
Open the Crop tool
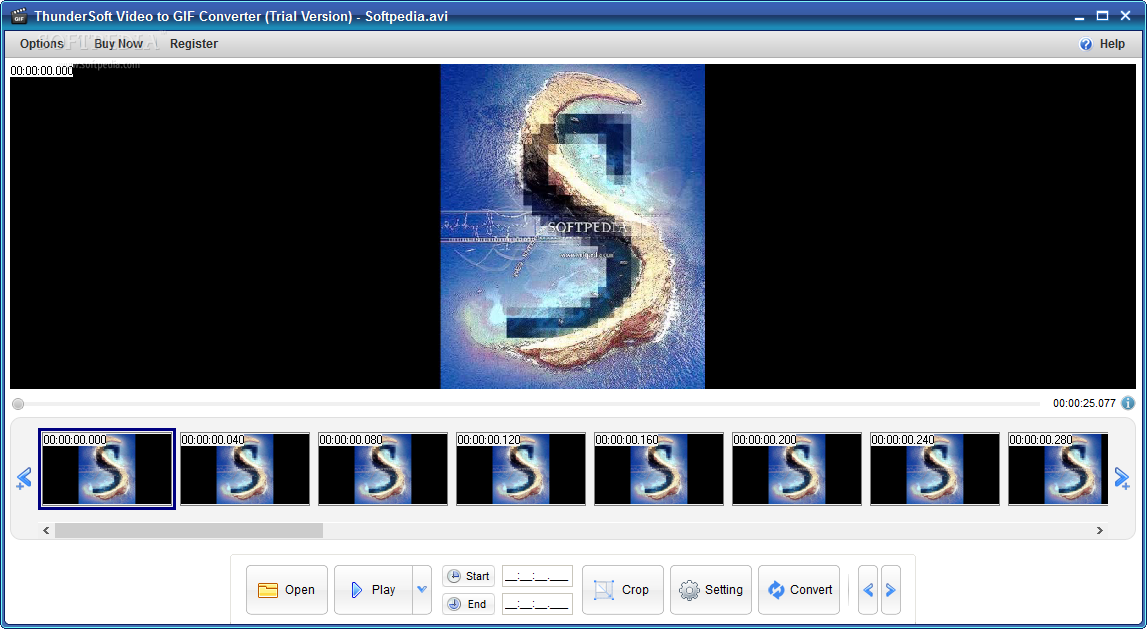pos(622,590)
